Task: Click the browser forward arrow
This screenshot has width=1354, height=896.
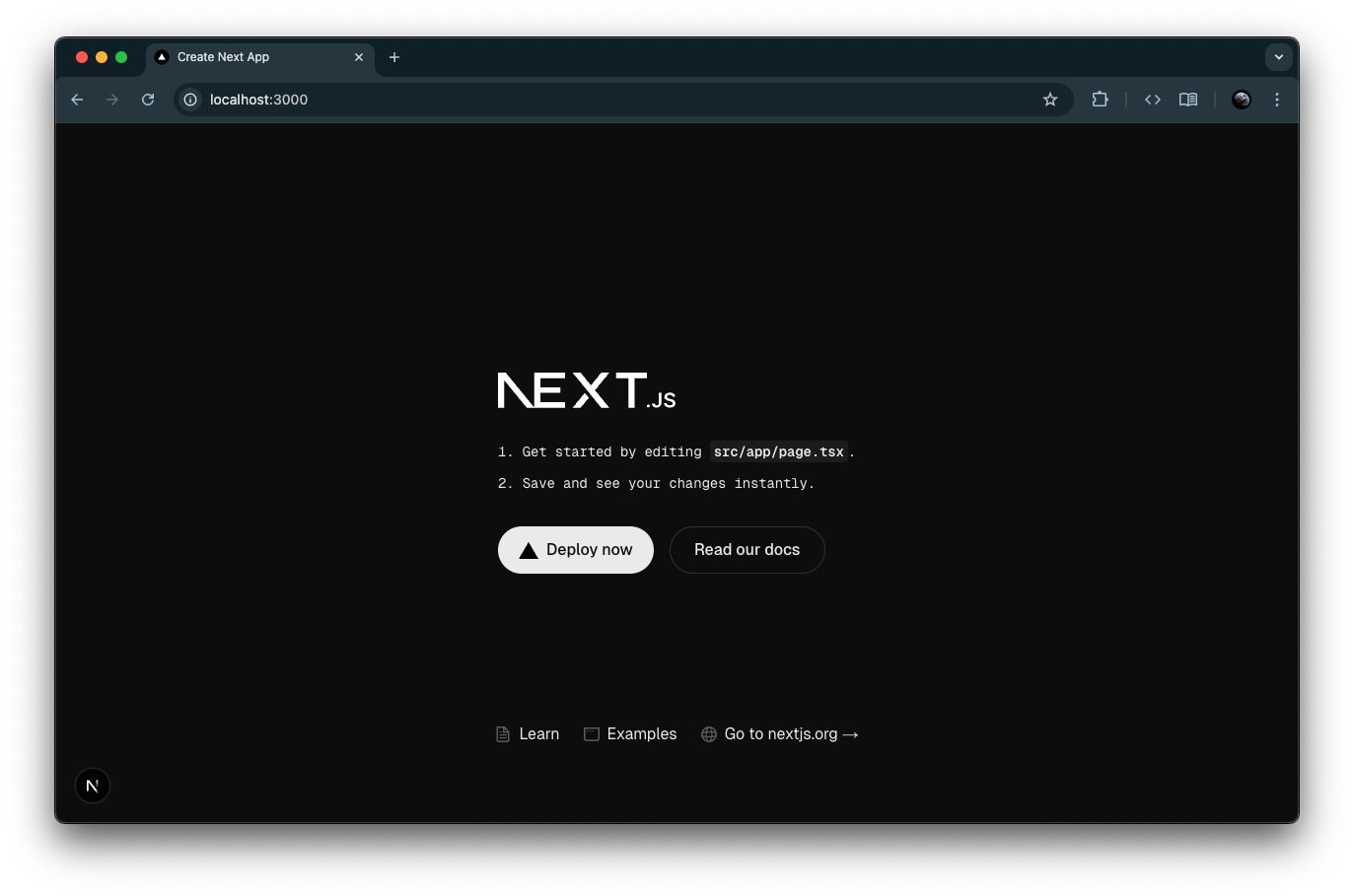Action: click(112, 100)
